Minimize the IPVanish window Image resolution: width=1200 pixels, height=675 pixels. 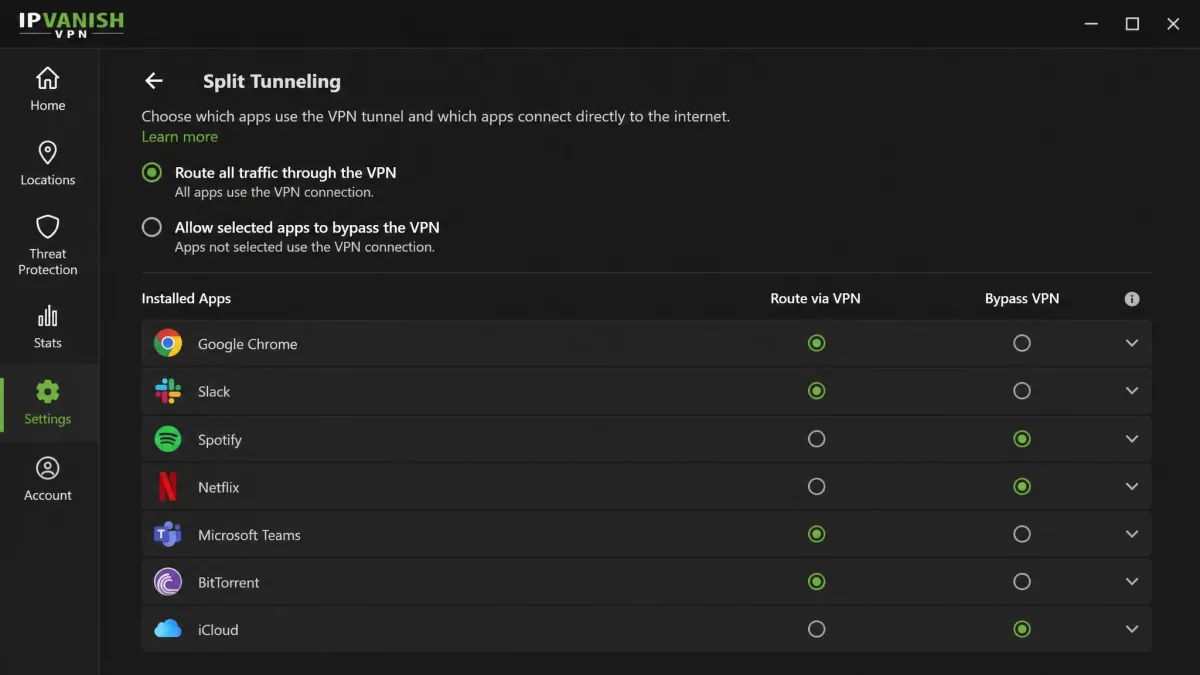(1090, 24)
